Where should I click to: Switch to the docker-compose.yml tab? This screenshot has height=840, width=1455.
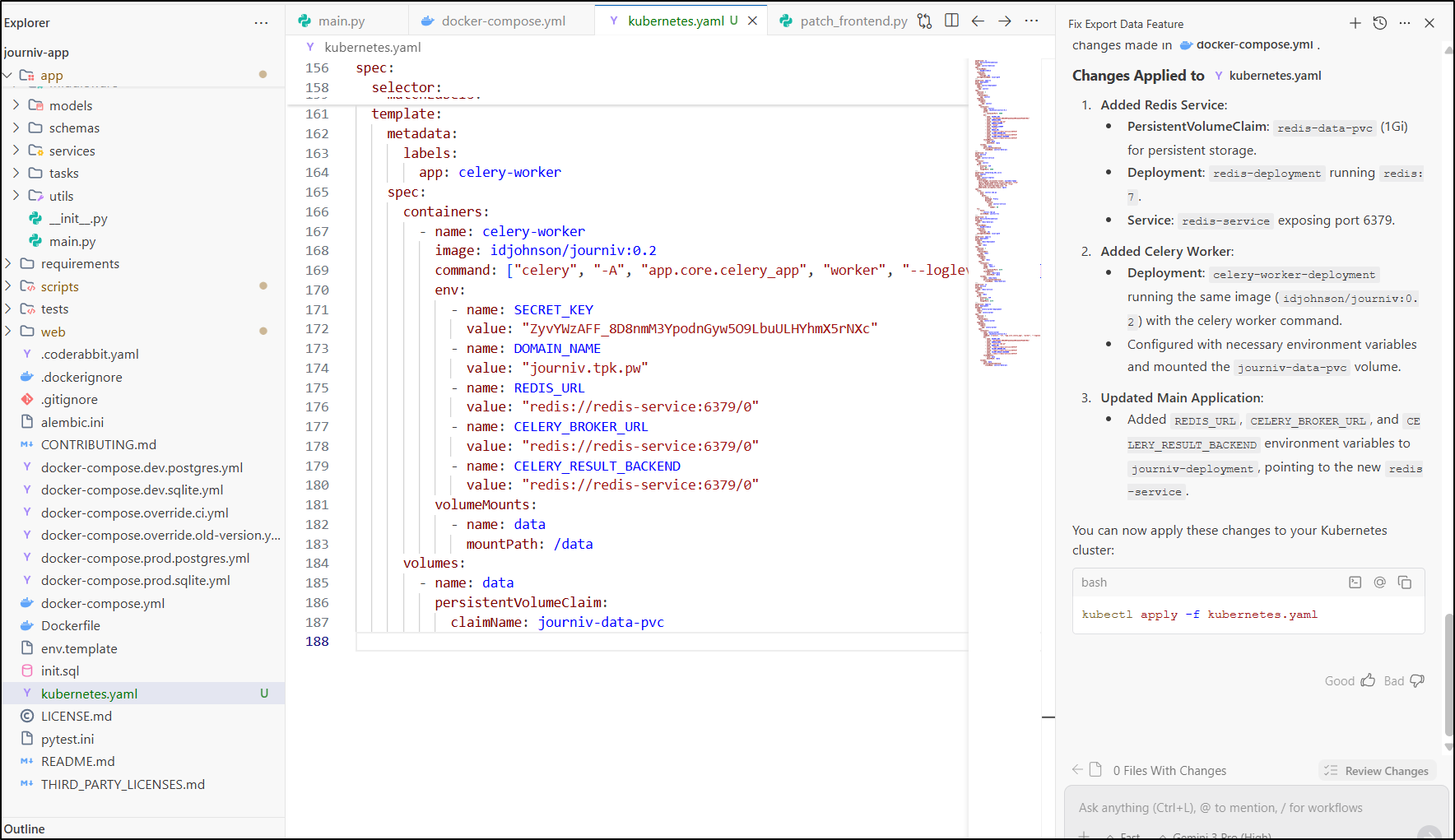tap(503, 21)
